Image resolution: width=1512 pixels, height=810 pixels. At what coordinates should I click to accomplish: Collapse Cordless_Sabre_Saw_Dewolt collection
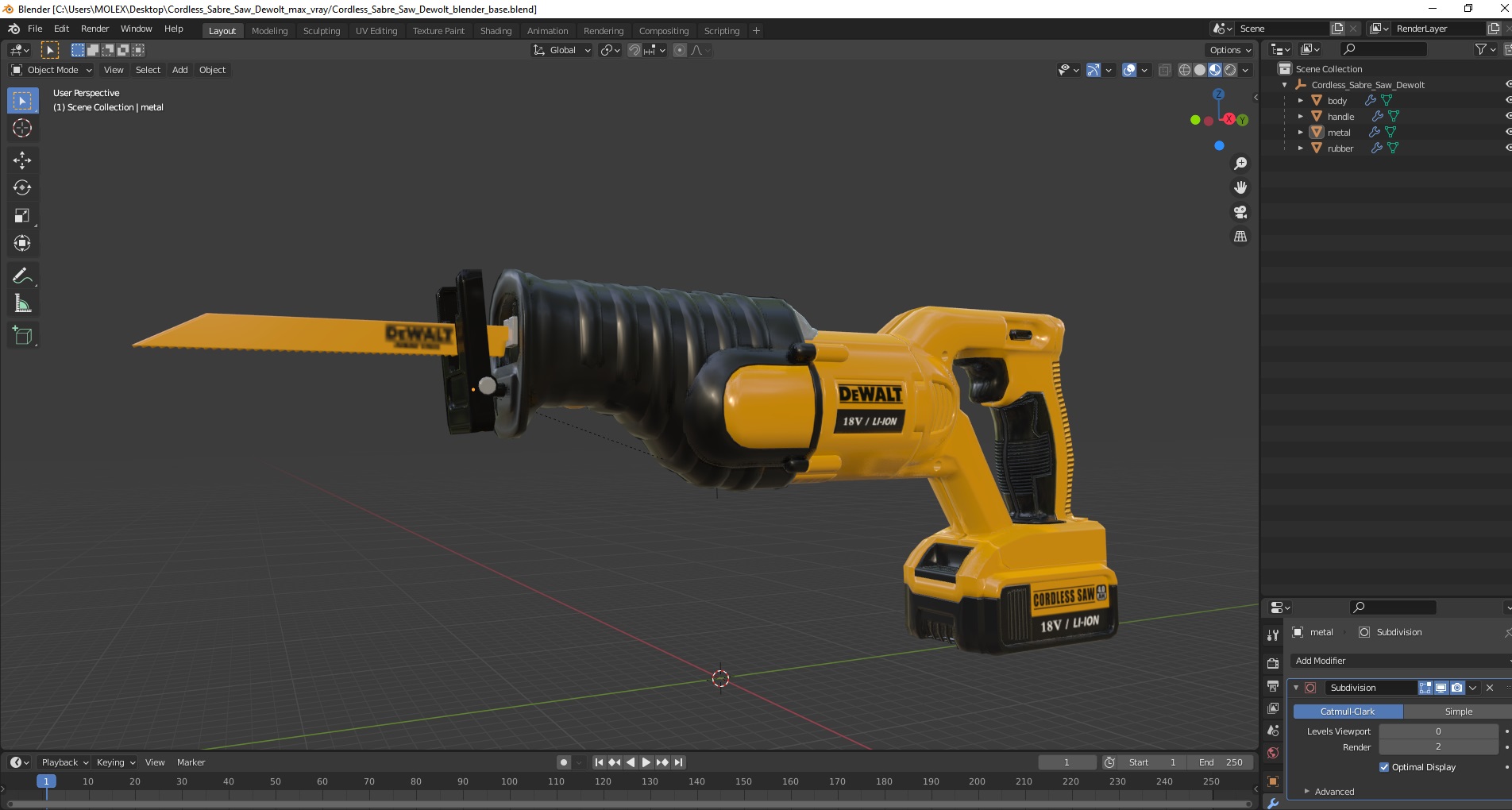click(x=1284, y=85)
